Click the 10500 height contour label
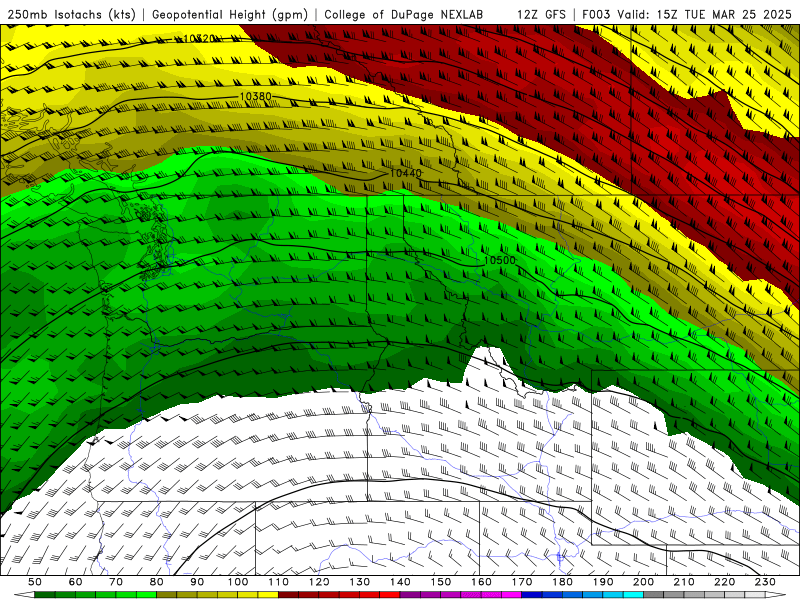This screenshot has height=600, width=800. tap(499, 260)
